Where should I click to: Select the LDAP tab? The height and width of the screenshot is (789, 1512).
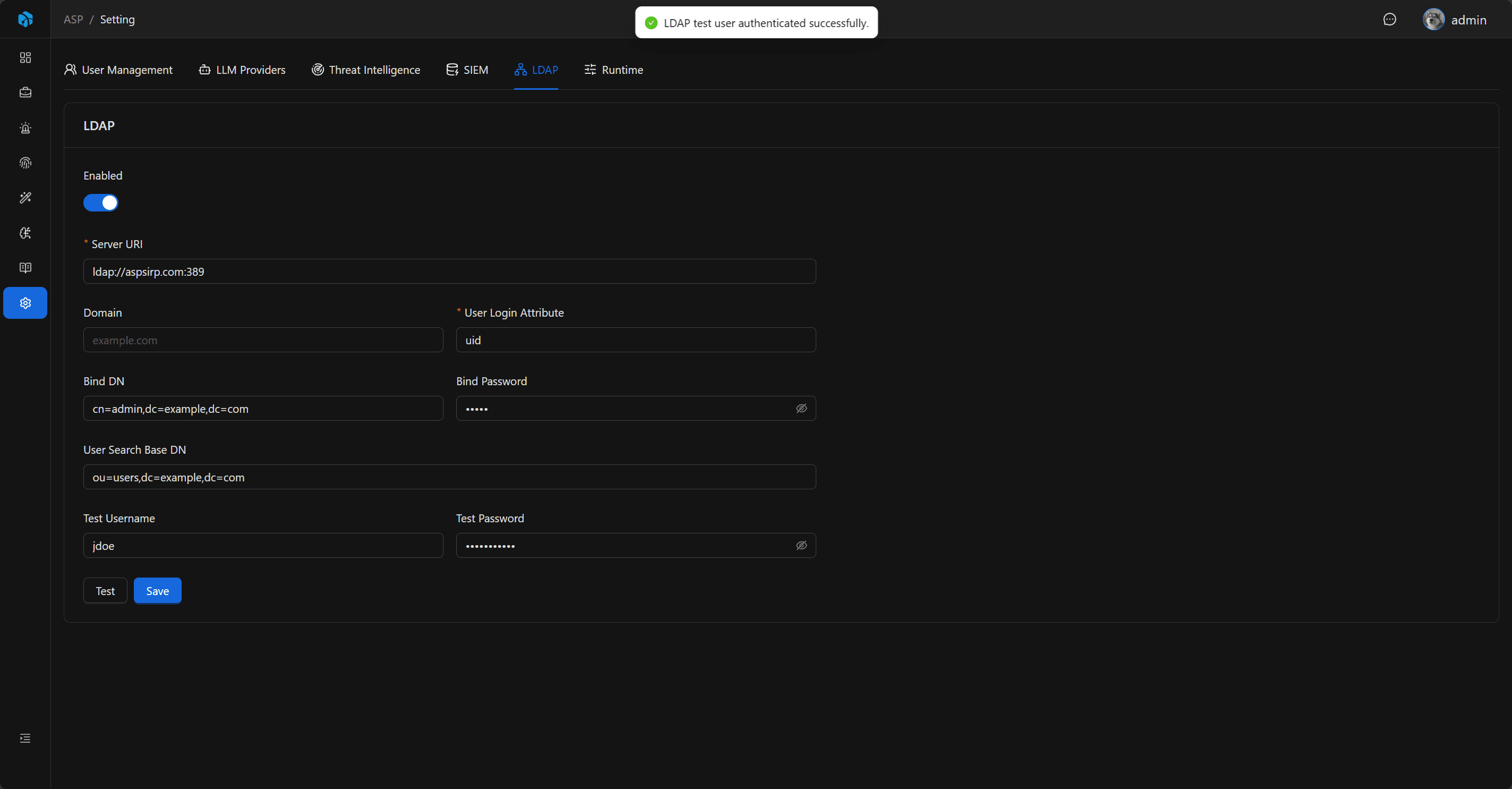tap(536, 69)
